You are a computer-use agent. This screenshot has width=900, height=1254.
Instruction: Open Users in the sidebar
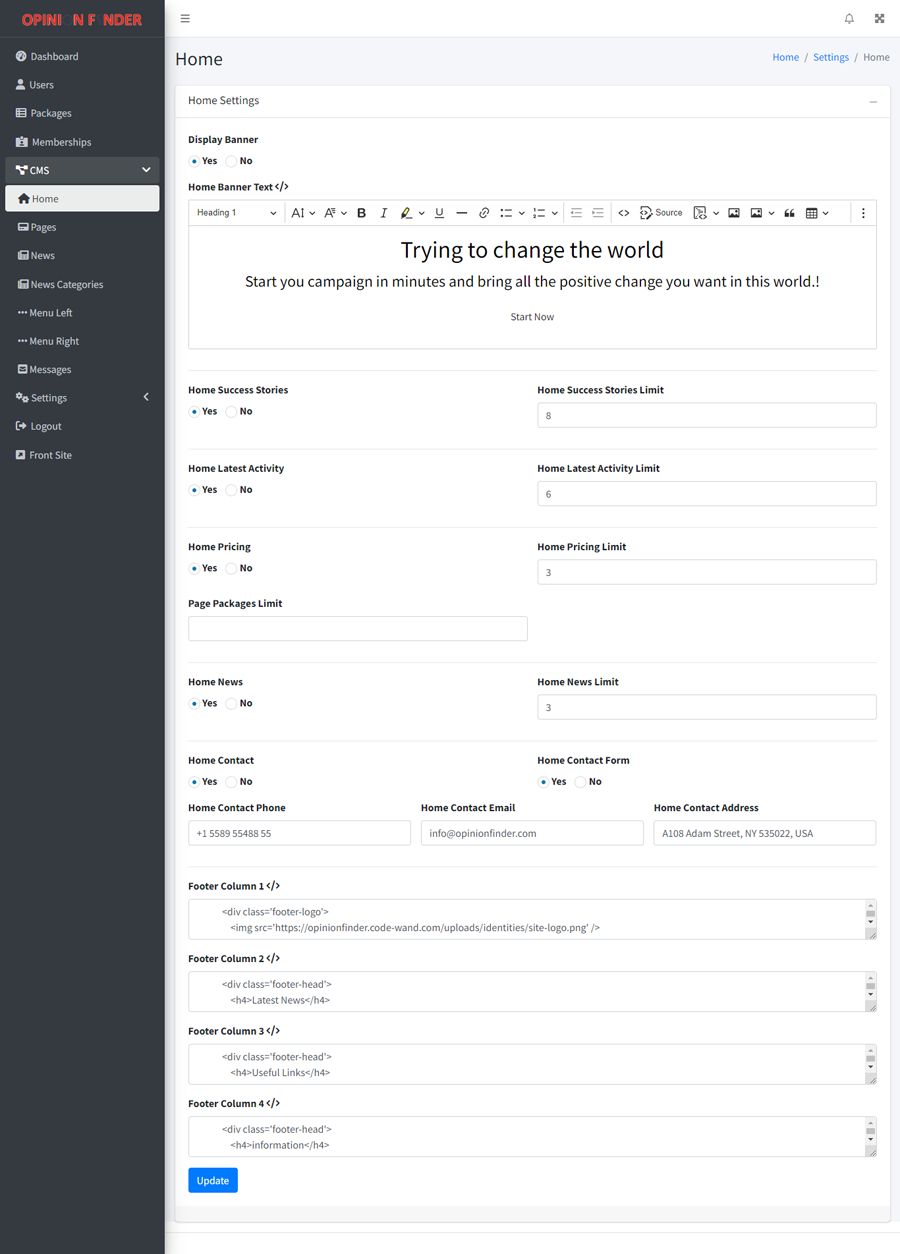click(x=82, y=85)
